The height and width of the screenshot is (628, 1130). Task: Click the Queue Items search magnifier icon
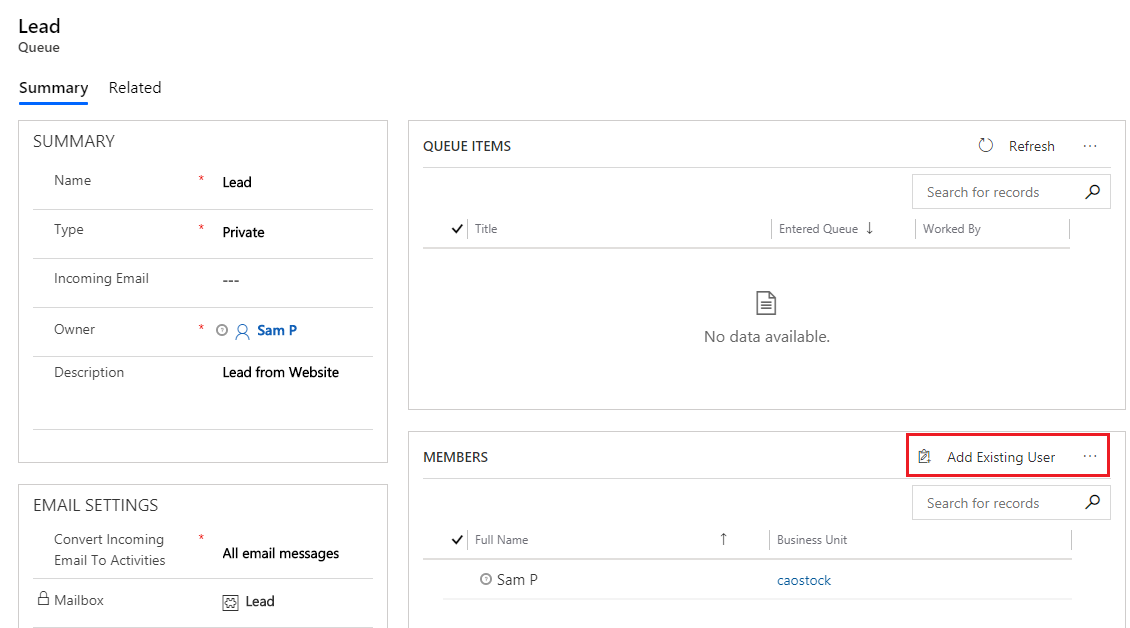(x=1093, y=192)
